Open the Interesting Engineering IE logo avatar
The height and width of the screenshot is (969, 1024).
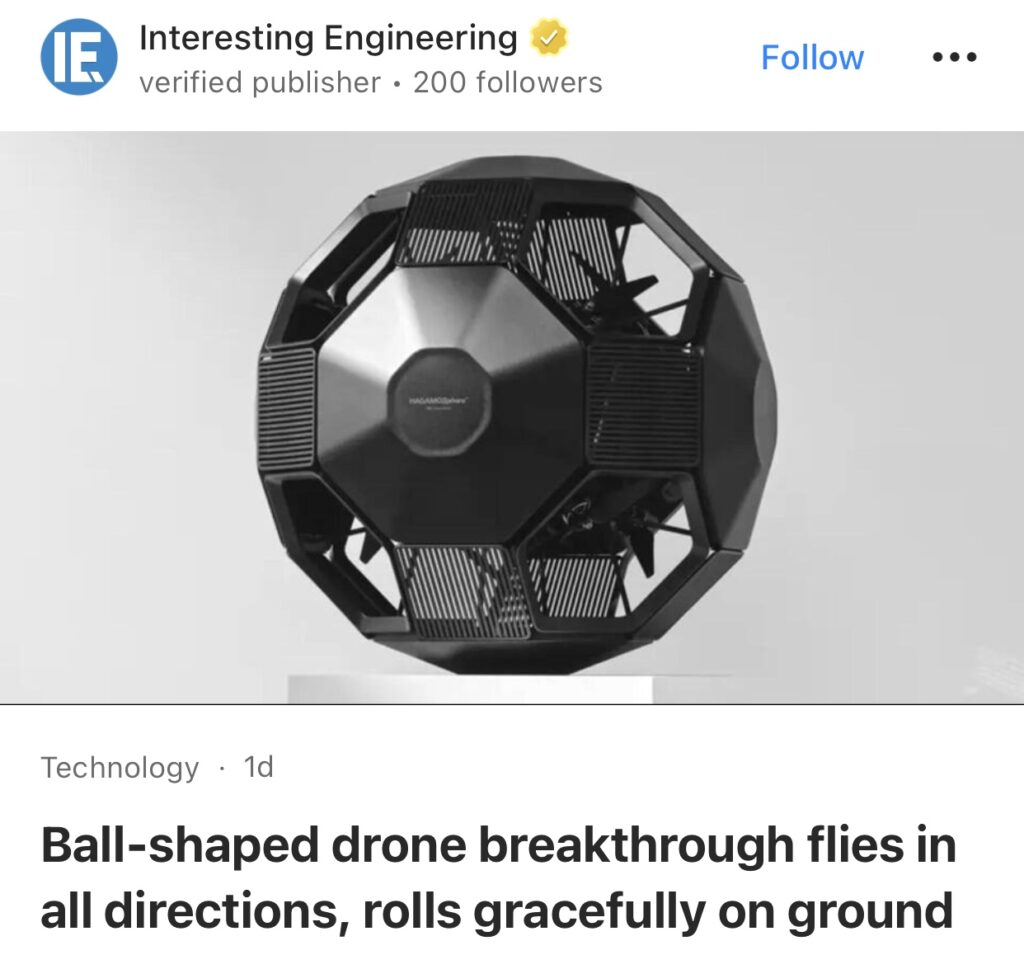pyautogui.click(x=79, y=56)
